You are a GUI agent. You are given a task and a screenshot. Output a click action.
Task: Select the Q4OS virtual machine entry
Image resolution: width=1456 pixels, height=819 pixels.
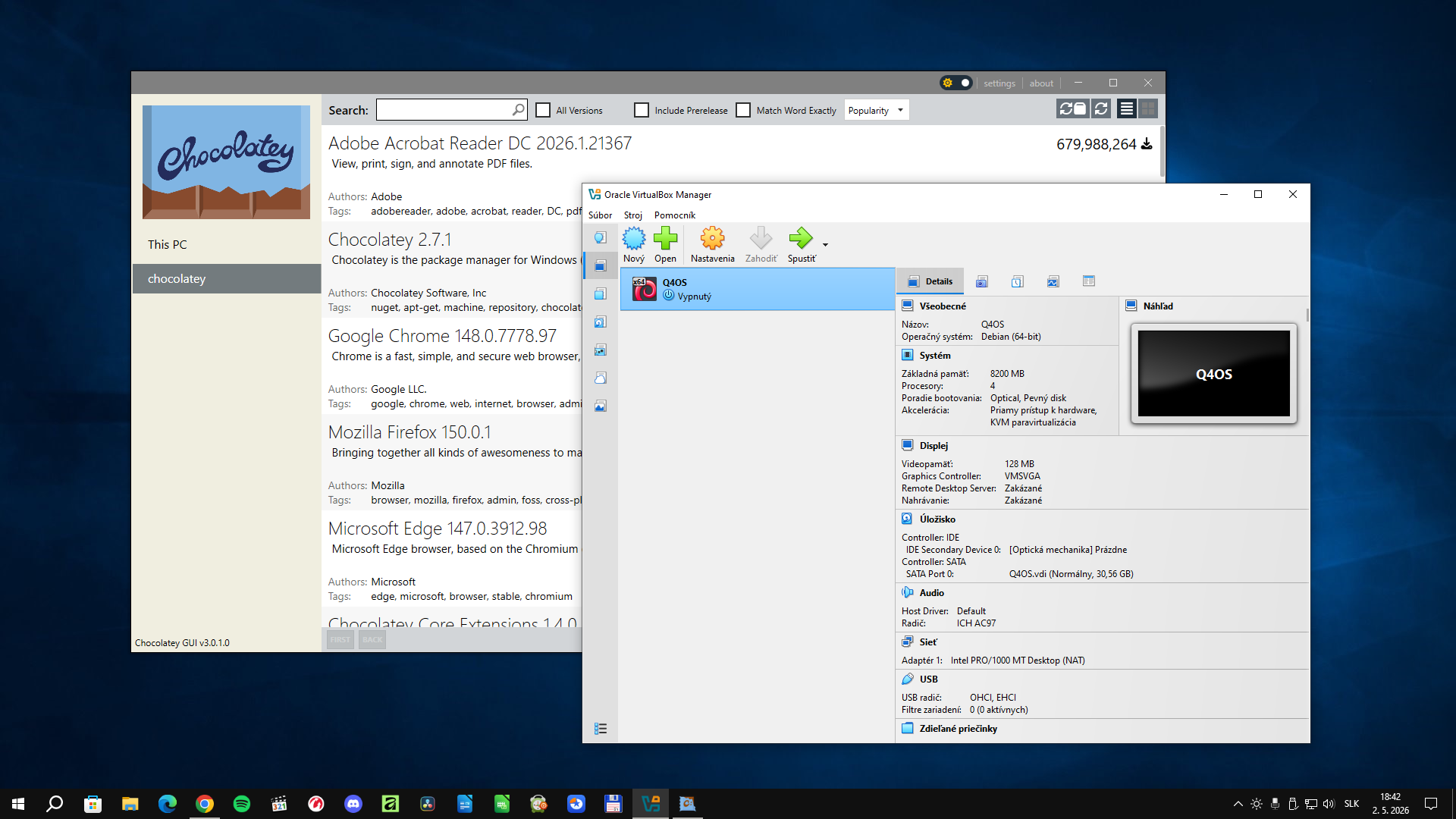(758, 289)
